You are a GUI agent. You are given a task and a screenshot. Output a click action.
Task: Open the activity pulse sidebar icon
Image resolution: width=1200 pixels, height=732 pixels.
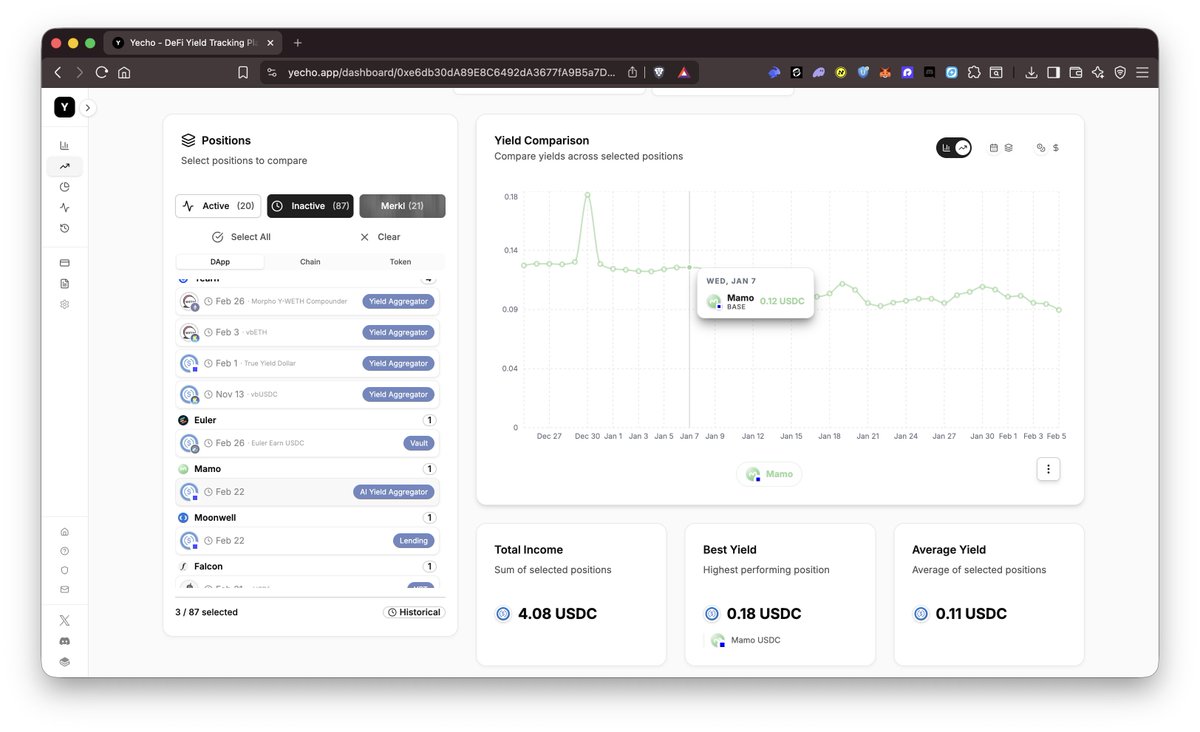[64, 207]
